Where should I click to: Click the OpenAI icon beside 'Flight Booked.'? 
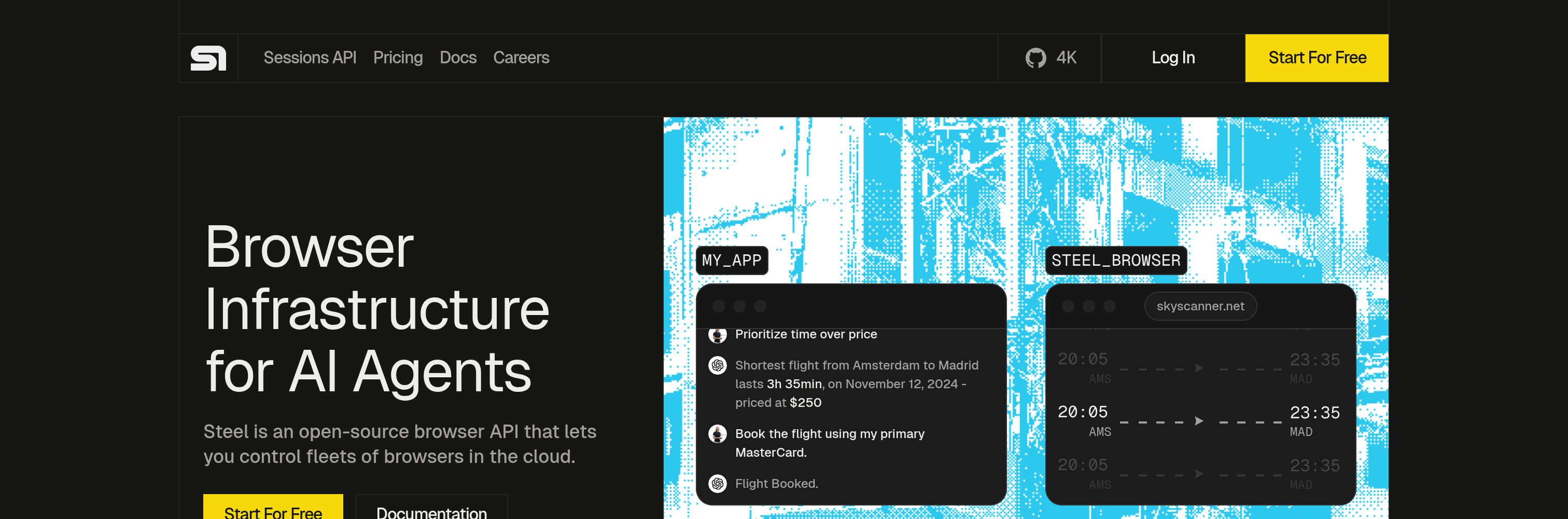pos(718,484)
